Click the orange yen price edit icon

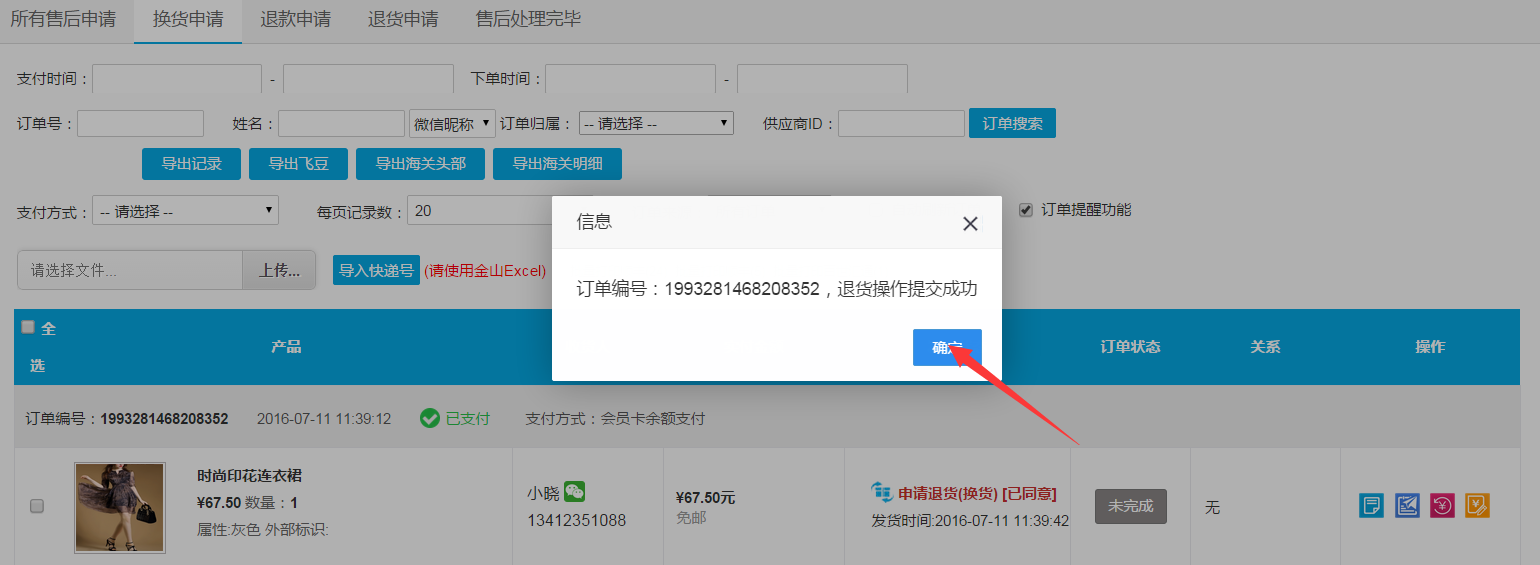[x=1477, y=506]
